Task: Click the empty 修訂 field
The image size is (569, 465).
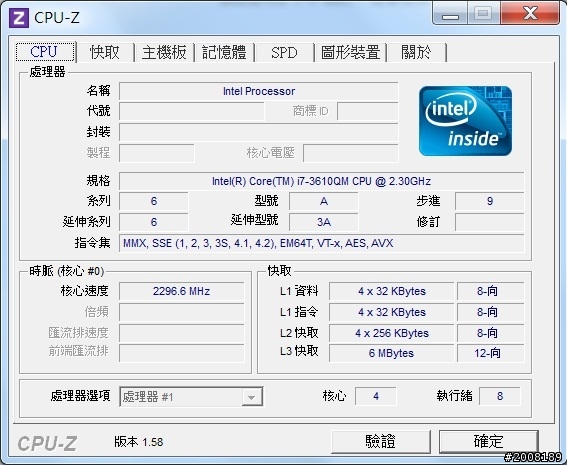Action: click(x=490, y=222)
